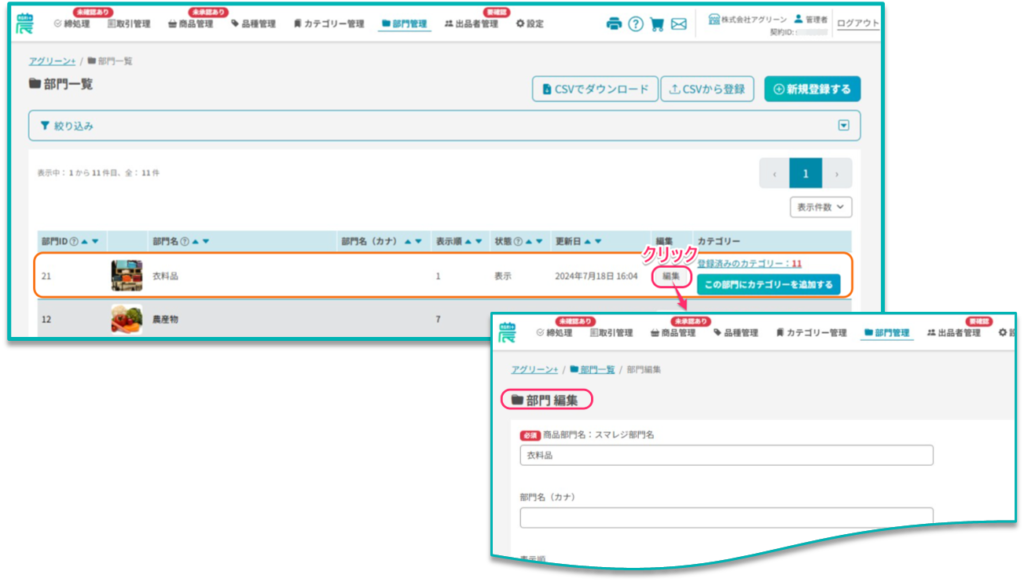Open 設定 in the top navigation
Image resolution: width=1024 pixels, height=582 pixels.
tap(530, 24)
